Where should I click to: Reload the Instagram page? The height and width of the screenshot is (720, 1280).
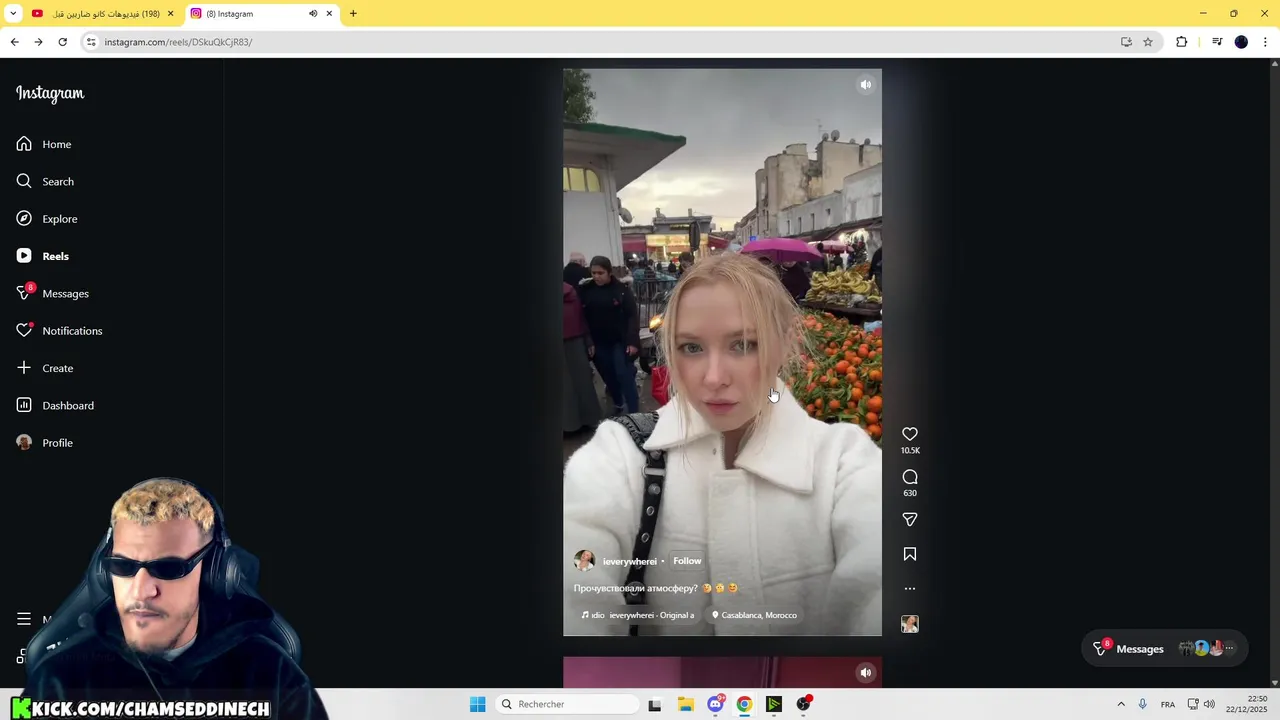tap(62, 42)
